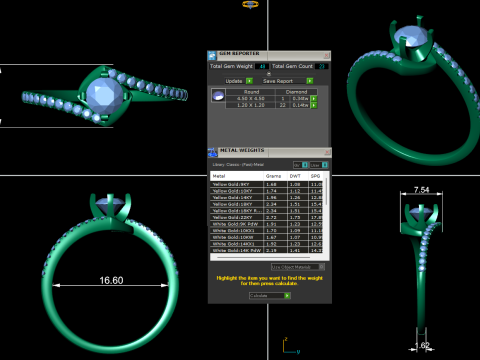Click the Round header in gem table
Image resolution: width=480 pixels, height=360 pixels.
251,92
